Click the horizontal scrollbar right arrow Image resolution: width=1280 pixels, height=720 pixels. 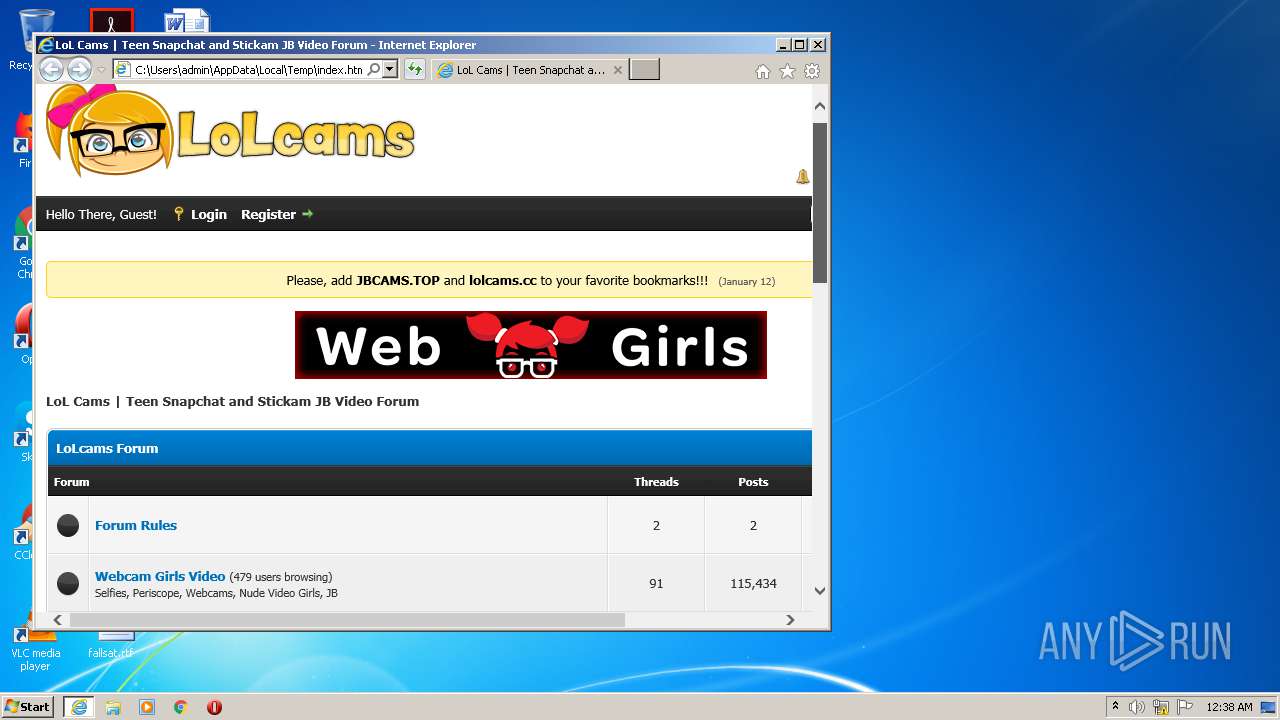pyautogui.click(x=790, y=620)
